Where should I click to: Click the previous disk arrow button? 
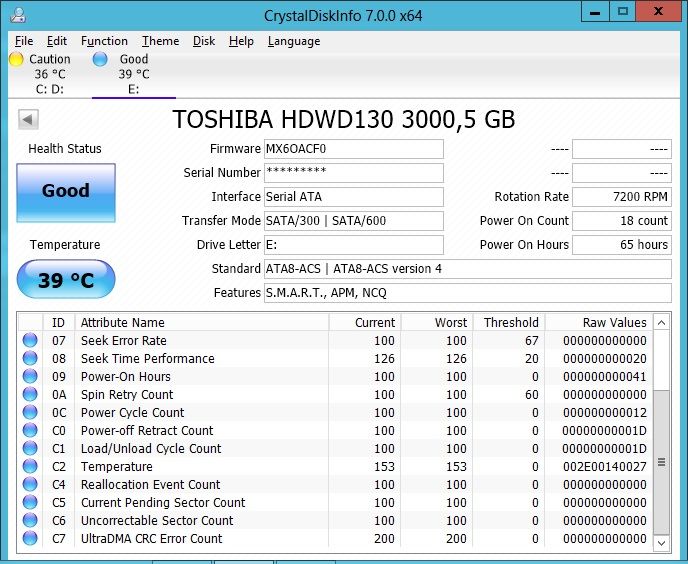point(28,120)
